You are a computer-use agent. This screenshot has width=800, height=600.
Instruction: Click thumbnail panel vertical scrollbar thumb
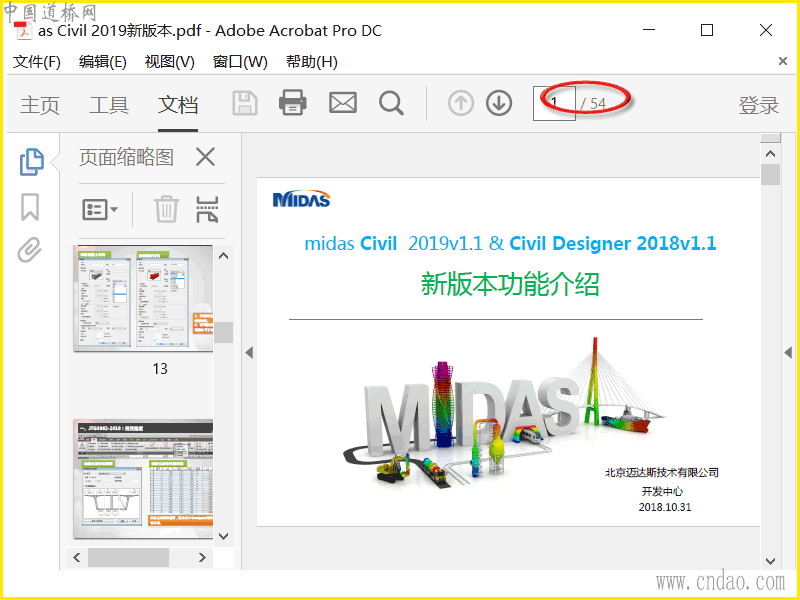click(223, 332)
